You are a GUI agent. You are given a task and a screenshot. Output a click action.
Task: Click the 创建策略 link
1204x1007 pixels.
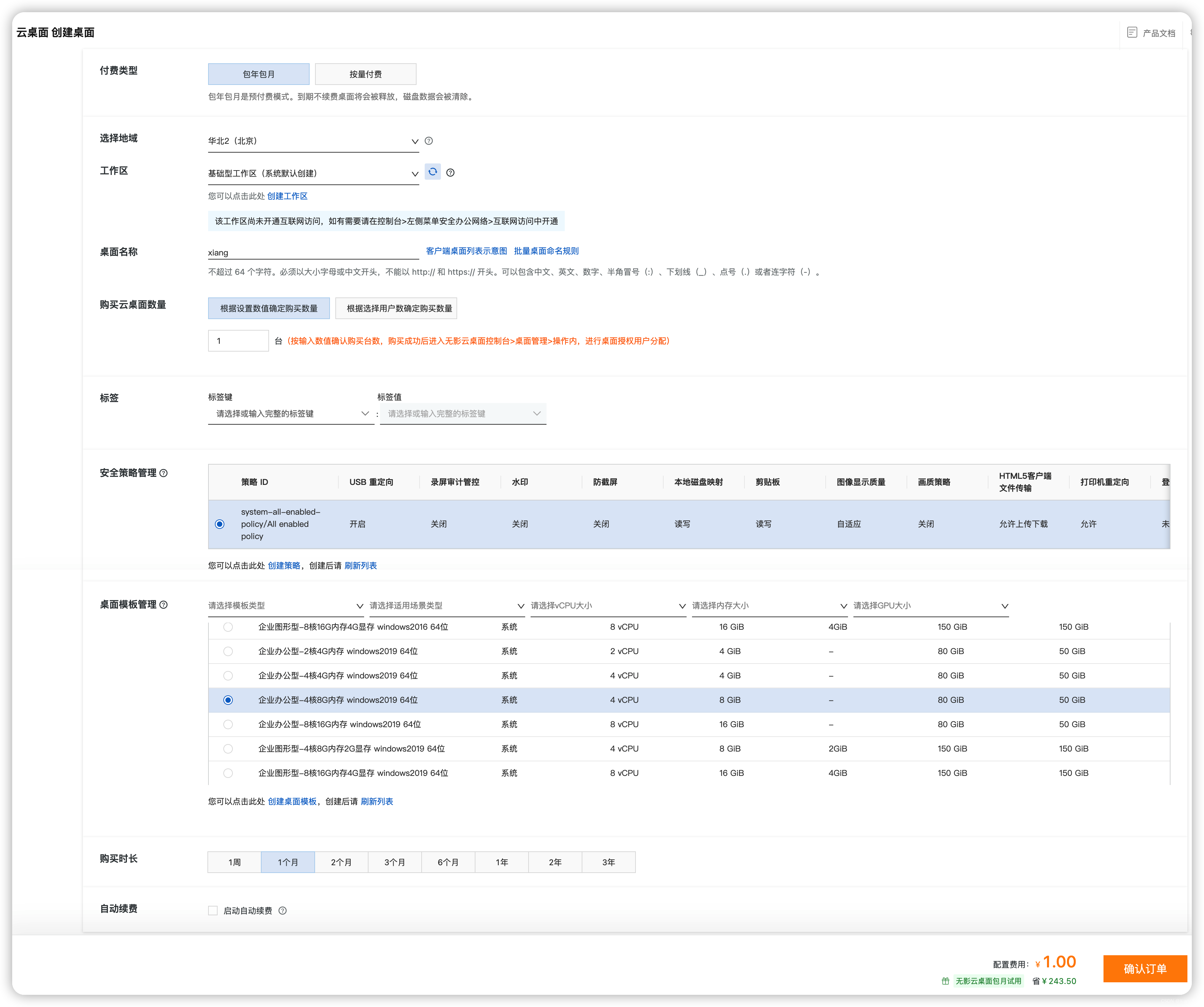pyautogui.click(x=284, y=566)
